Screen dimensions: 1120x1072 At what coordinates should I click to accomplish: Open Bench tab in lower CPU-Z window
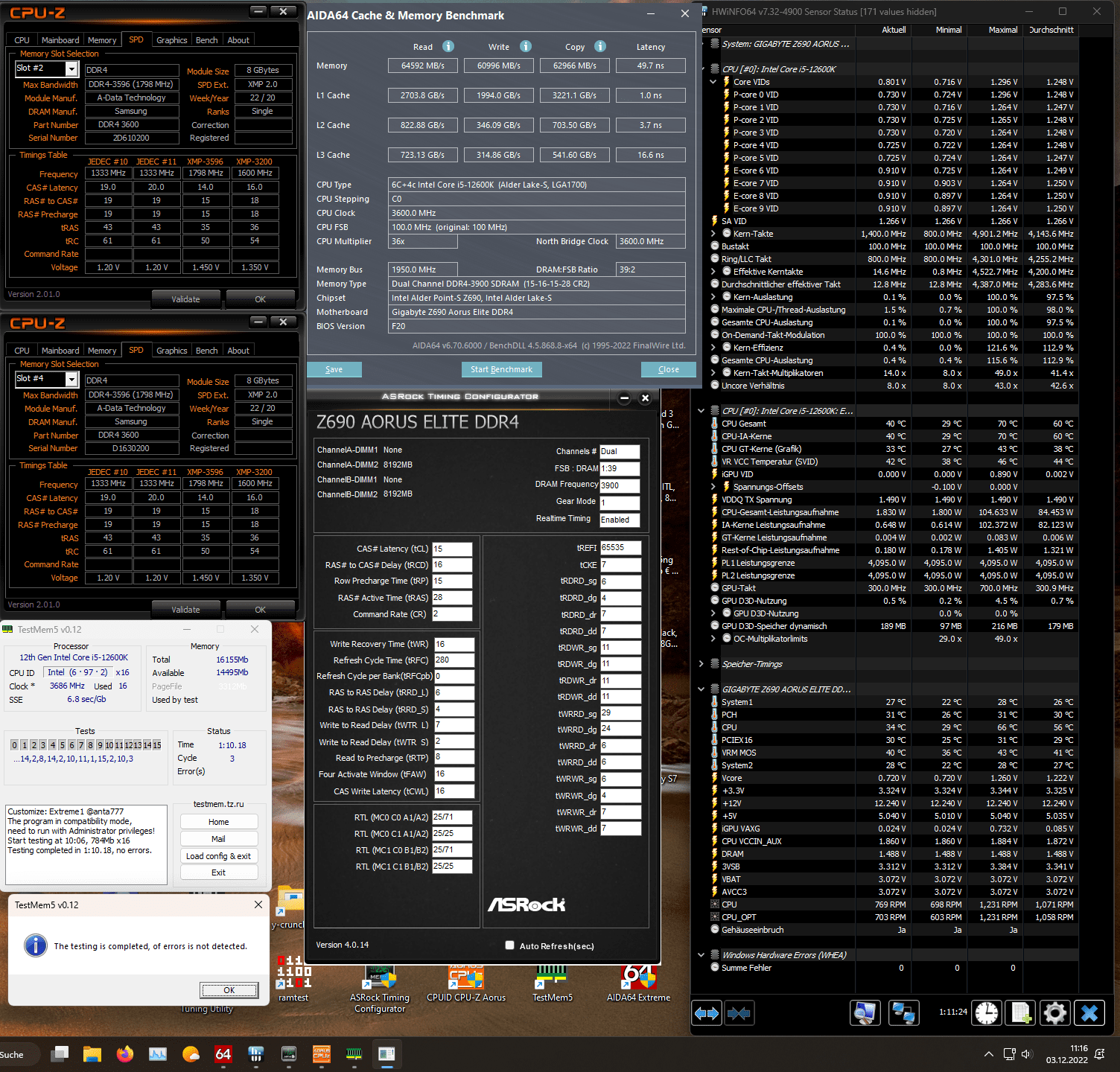point(207,351)
